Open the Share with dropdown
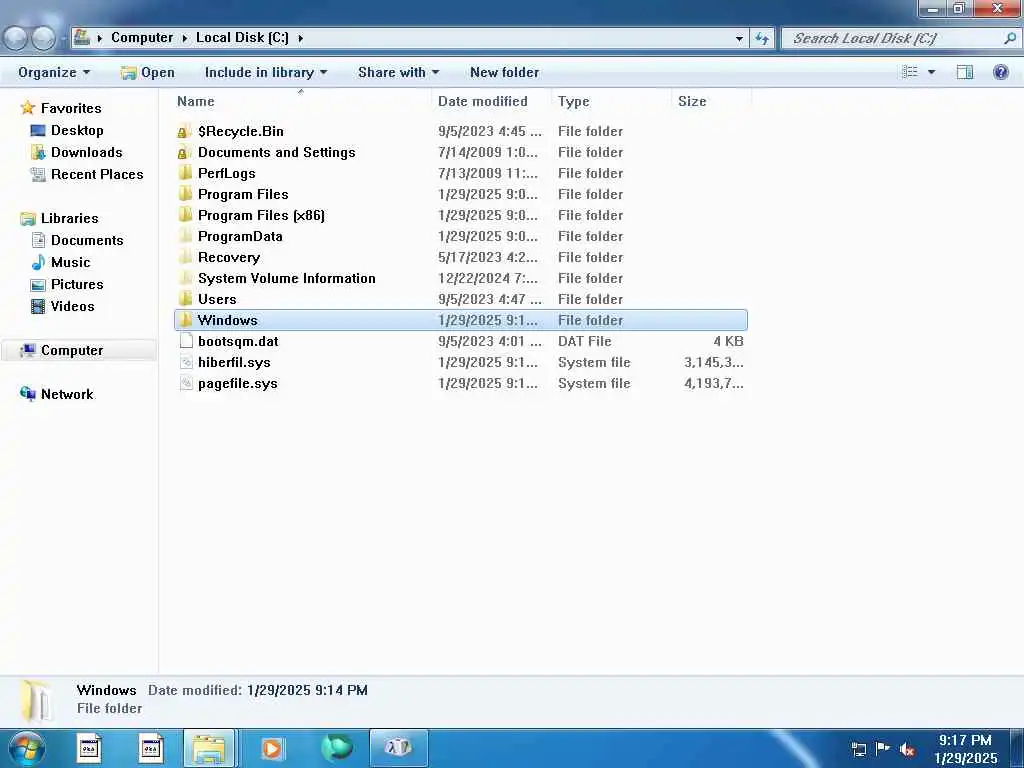Viewport: 1024px width, 768px height. [x=398, y=72]
